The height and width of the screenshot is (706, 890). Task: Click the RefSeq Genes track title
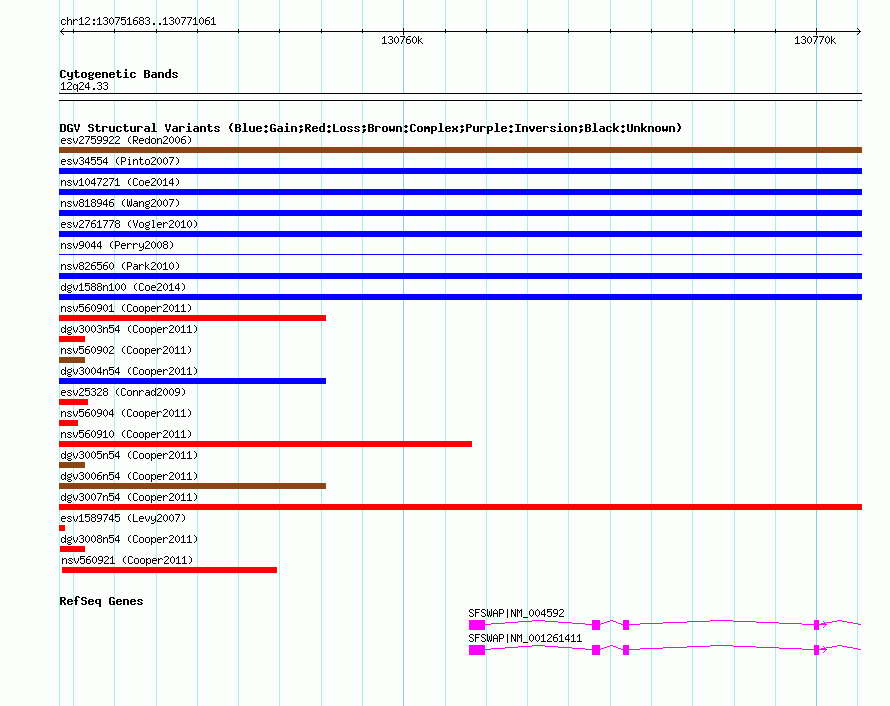click(101, 601)
